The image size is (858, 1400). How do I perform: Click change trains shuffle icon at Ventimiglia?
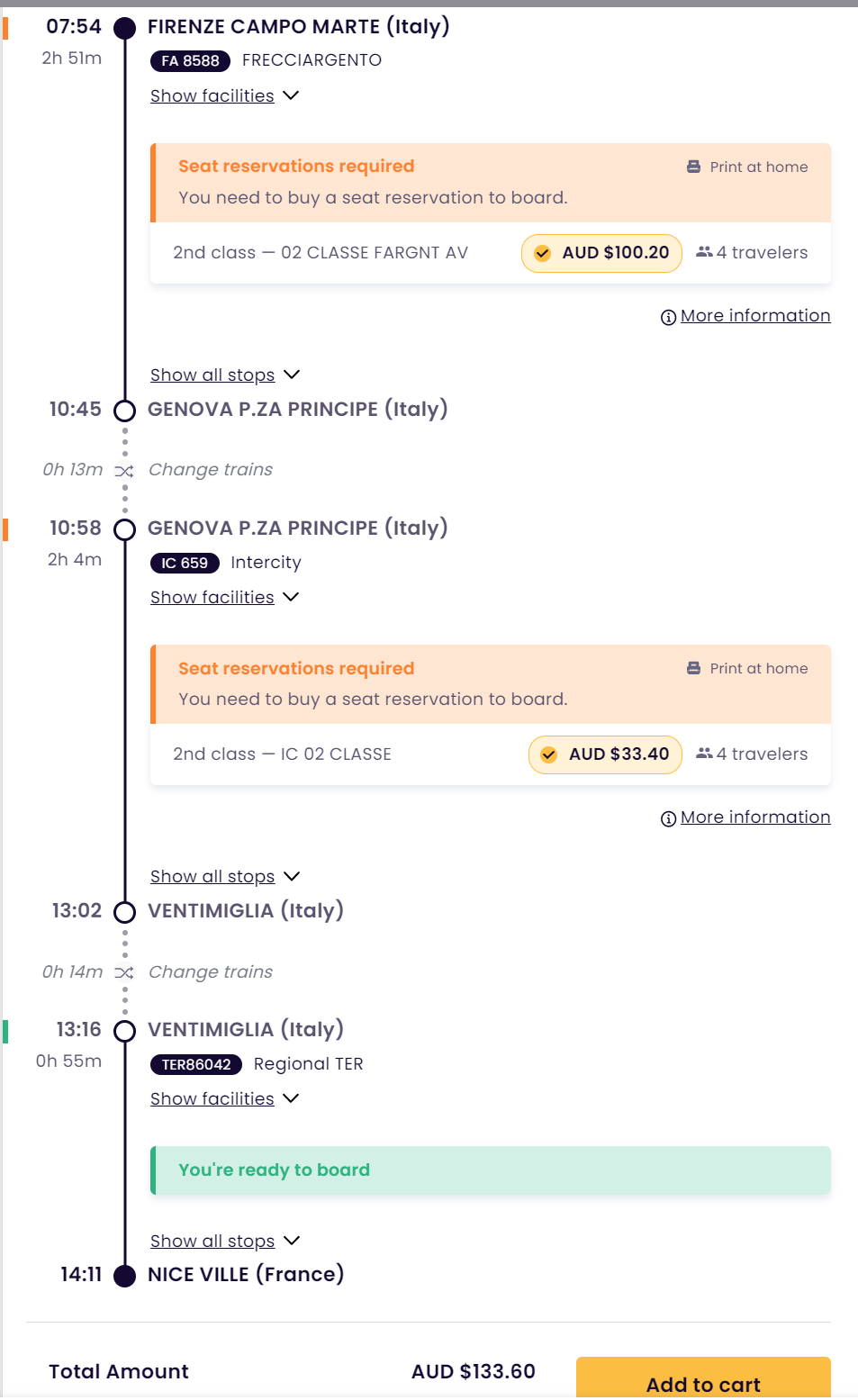(x=124, y=972)
